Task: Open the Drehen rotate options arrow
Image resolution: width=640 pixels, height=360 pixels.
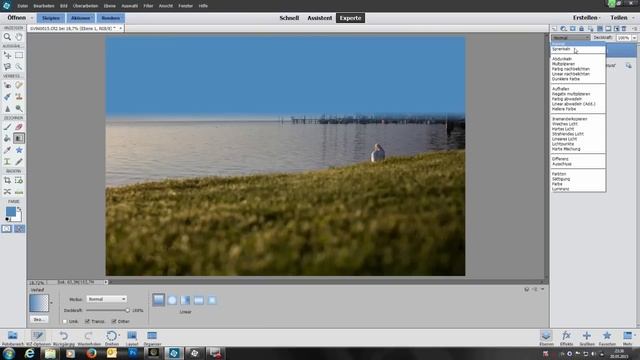Action: click(119, 335)
